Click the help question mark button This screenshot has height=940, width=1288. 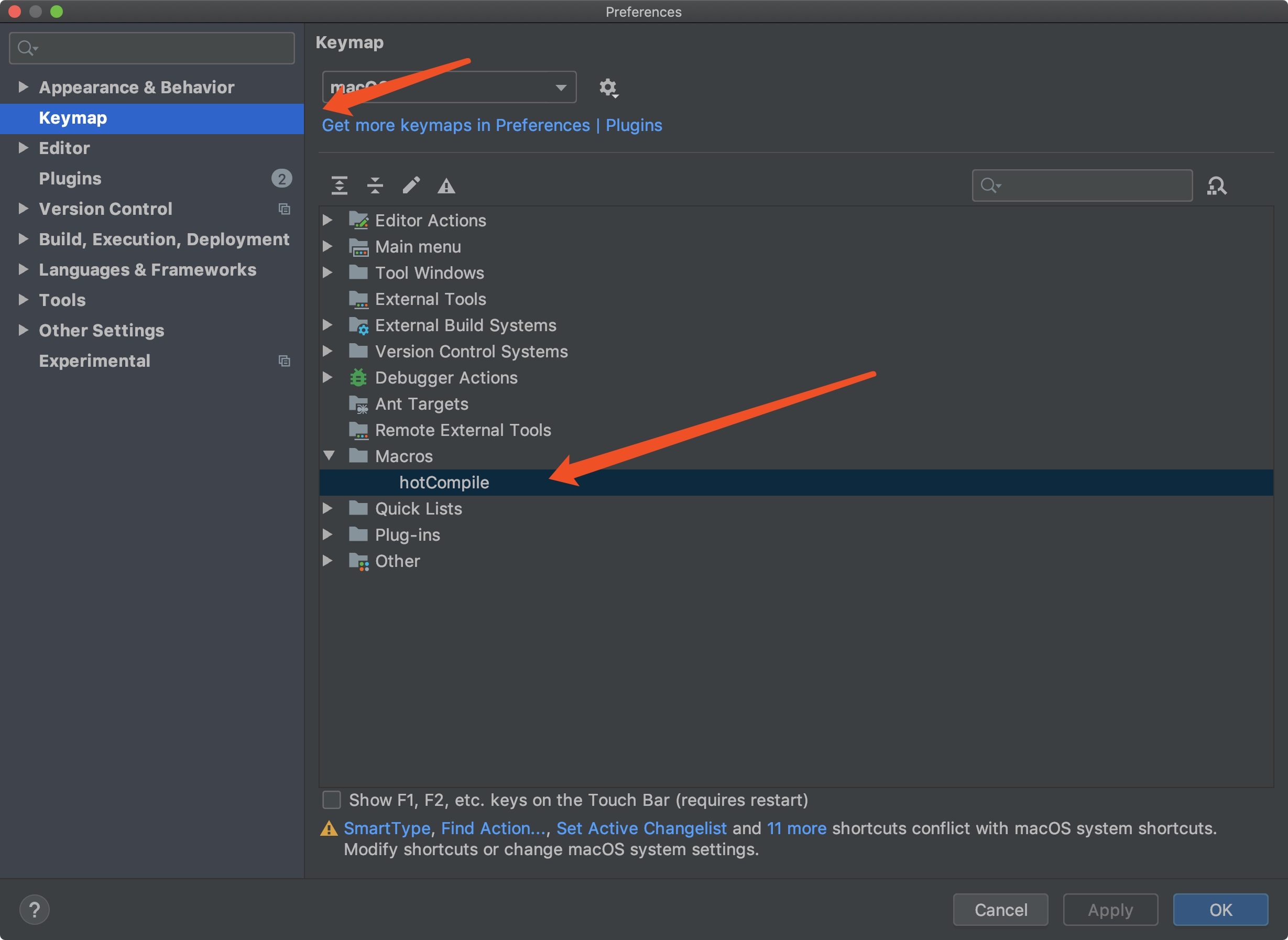point(34,909)
